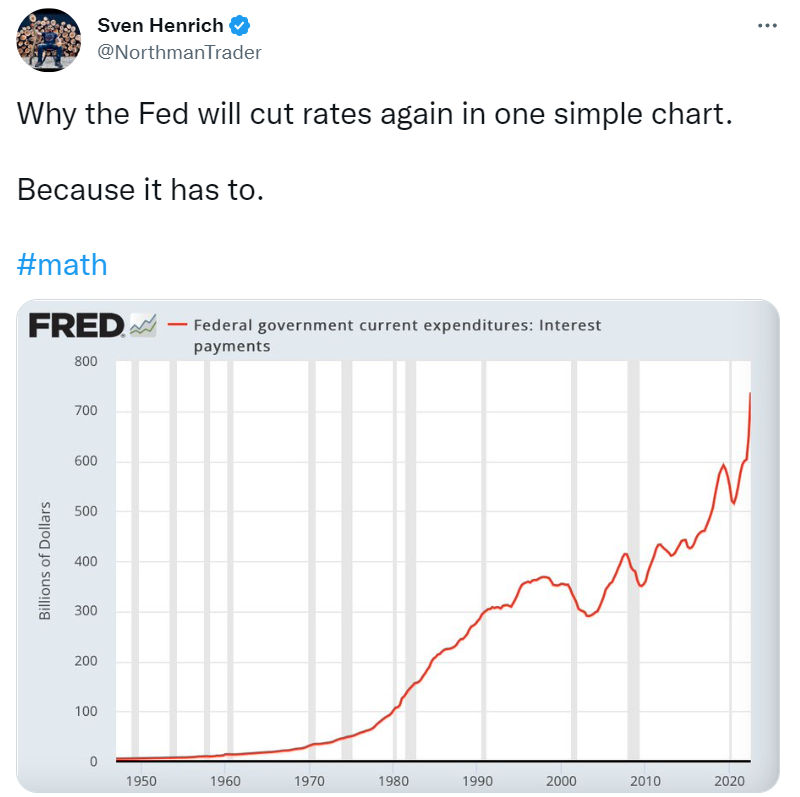Image resolution: width=800 pixels, height=797 pixels.
Task: Select the Interest payments legend title
Action: point(396,335)
